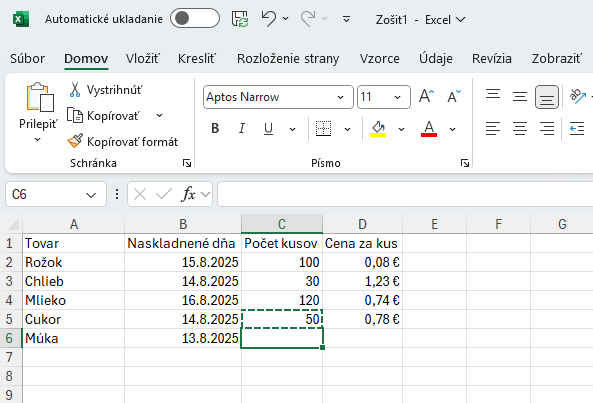Screen dimensions: 593x403
Task: Click cell containing Mlieko
Action: 73,300
